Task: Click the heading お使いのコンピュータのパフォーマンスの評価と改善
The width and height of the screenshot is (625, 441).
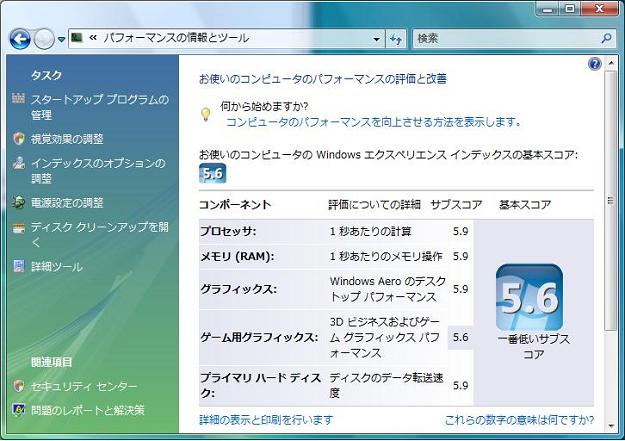Action: click(322, 79)
